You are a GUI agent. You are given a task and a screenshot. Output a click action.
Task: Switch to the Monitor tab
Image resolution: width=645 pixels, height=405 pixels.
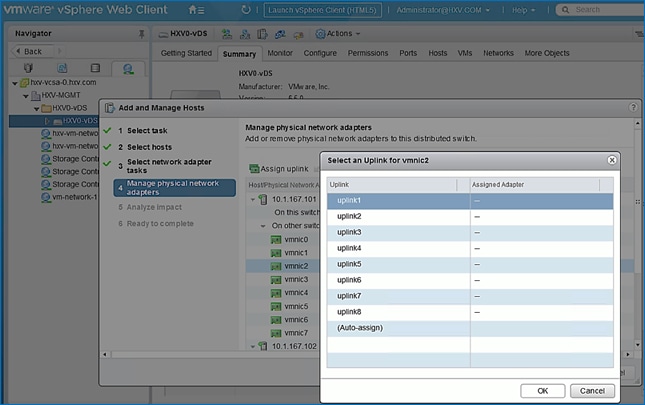(x=280, y=53)
